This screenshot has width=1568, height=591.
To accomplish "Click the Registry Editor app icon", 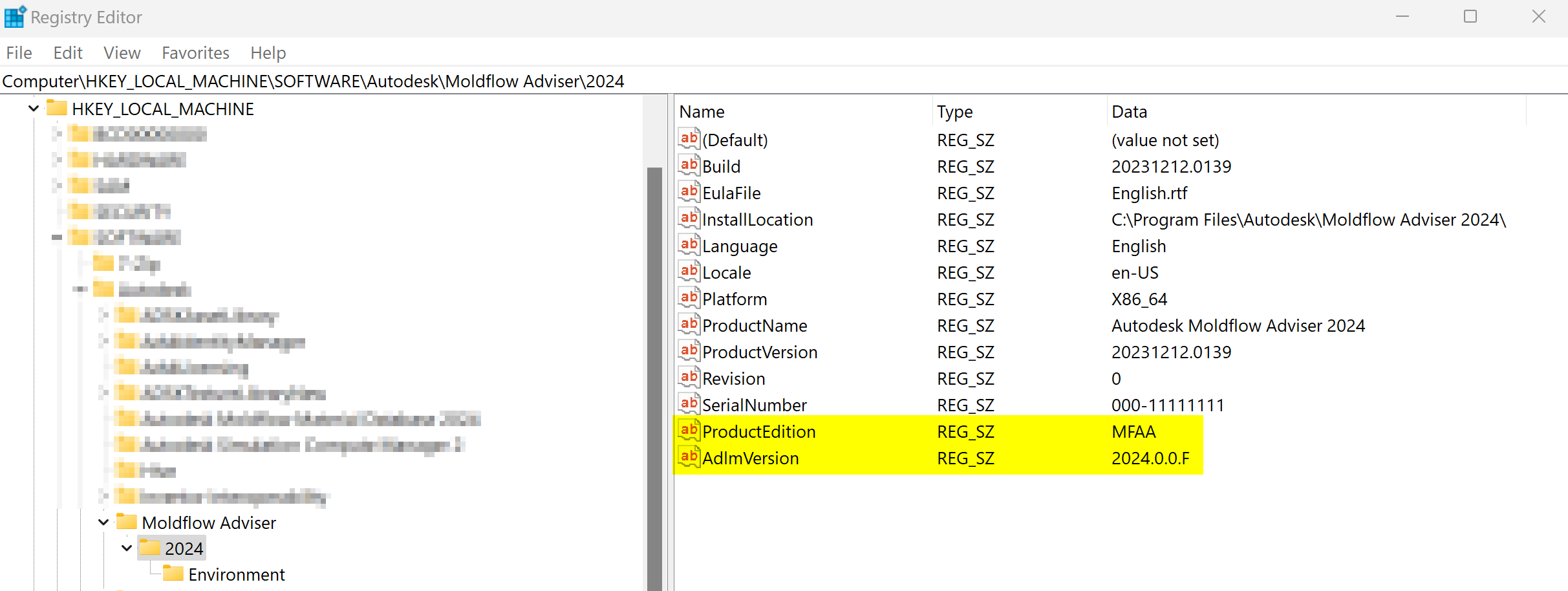I will (15, 16).
